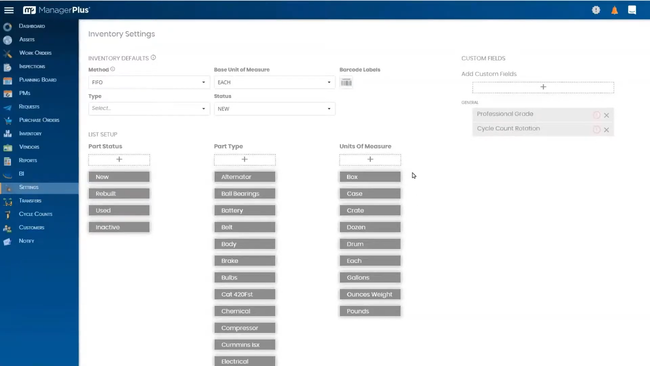The height and width of the screenshot is (366, 650).
Task: Click the PMs sidebar icon
Action: pos(7,94)
